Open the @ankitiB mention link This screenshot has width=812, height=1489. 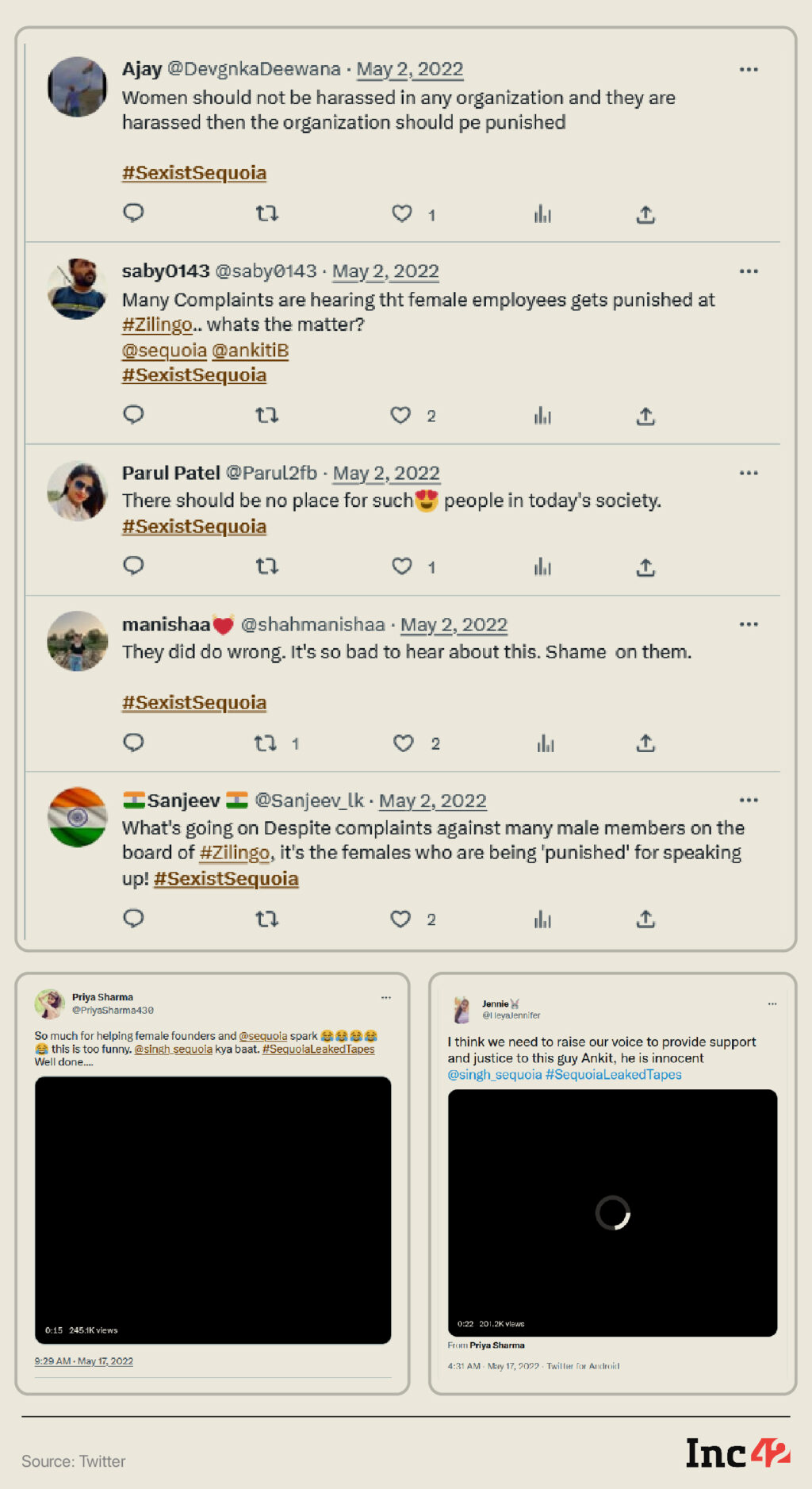[x=251, y=351]
